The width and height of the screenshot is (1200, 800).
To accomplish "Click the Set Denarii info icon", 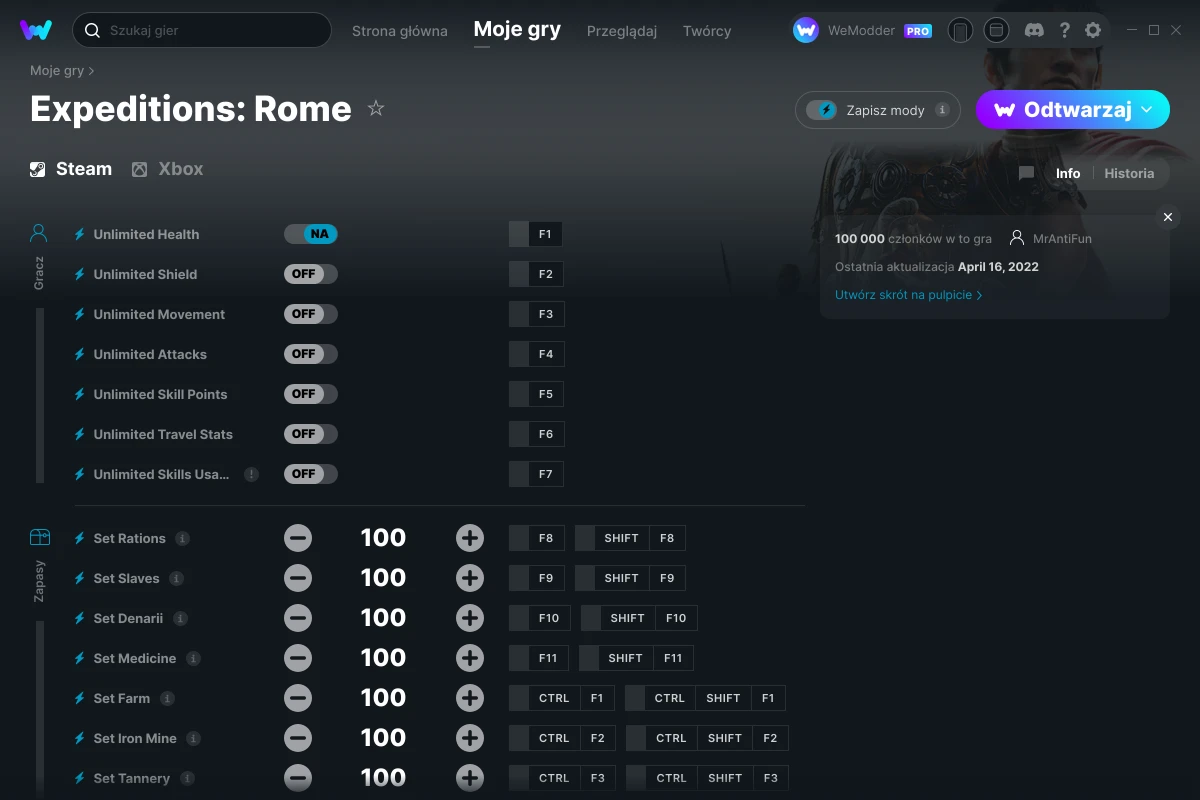I will point(180,618).
